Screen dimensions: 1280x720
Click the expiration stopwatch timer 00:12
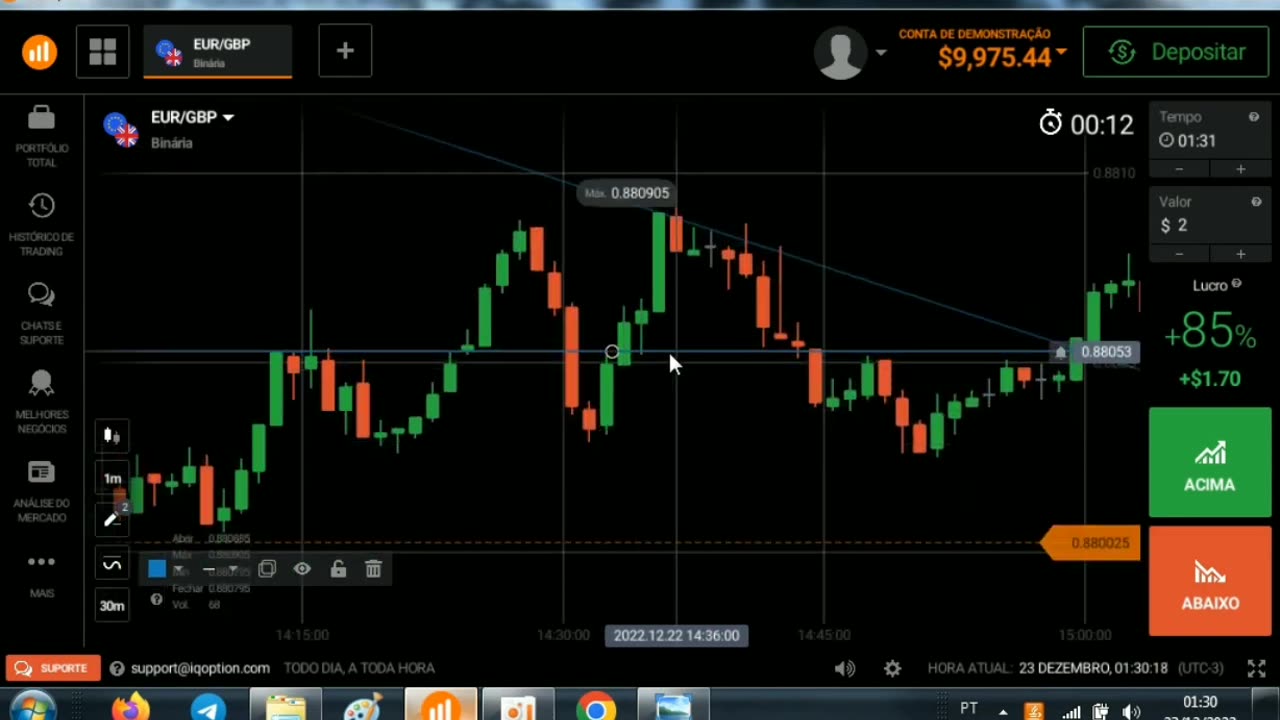(x=1087, y=124)
